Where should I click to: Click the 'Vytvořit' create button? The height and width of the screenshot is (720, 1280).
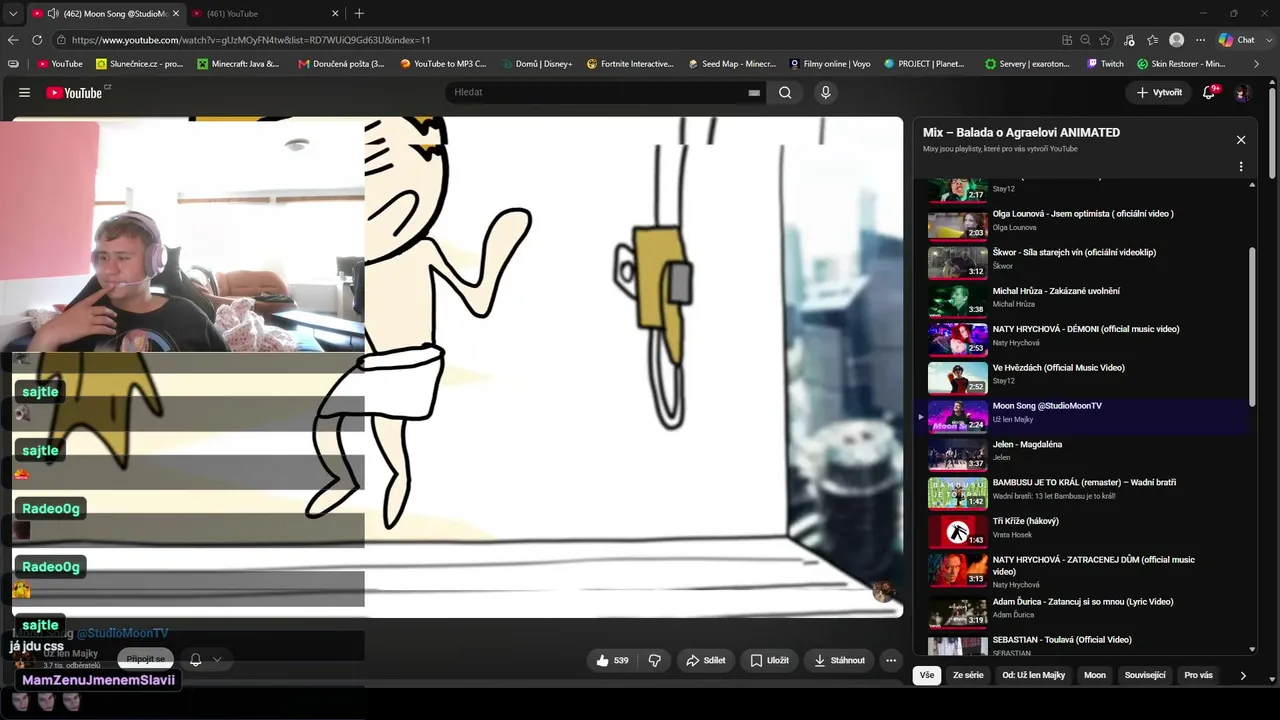click(1159, 92)
